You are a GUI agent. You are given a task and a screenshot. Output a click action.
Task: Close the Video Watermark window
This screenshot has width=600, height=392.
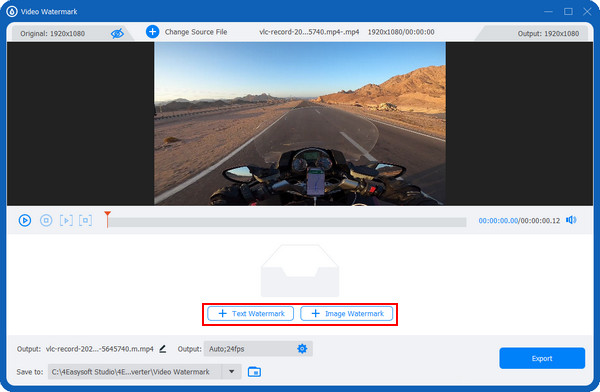coord(588,12)
